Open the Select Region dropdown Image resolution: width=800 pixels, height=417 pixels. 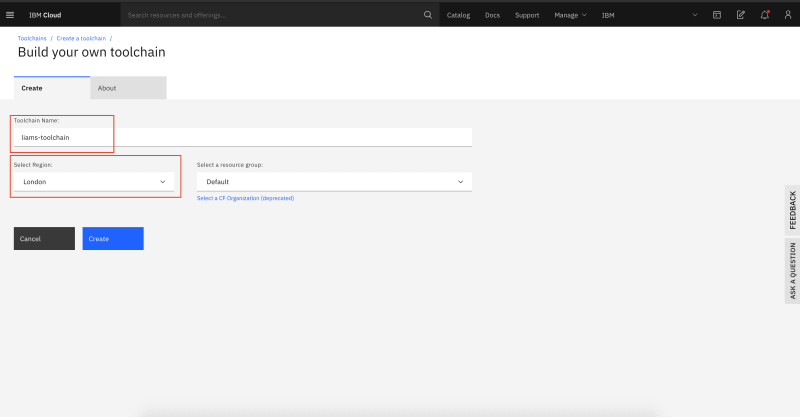coord(94,182)
